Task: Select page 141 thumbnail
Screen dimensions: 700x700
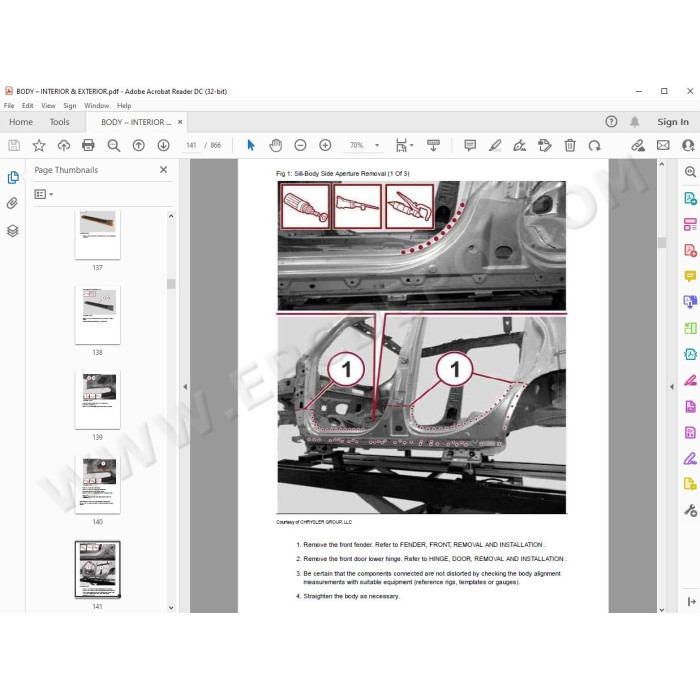Action: 98,570
